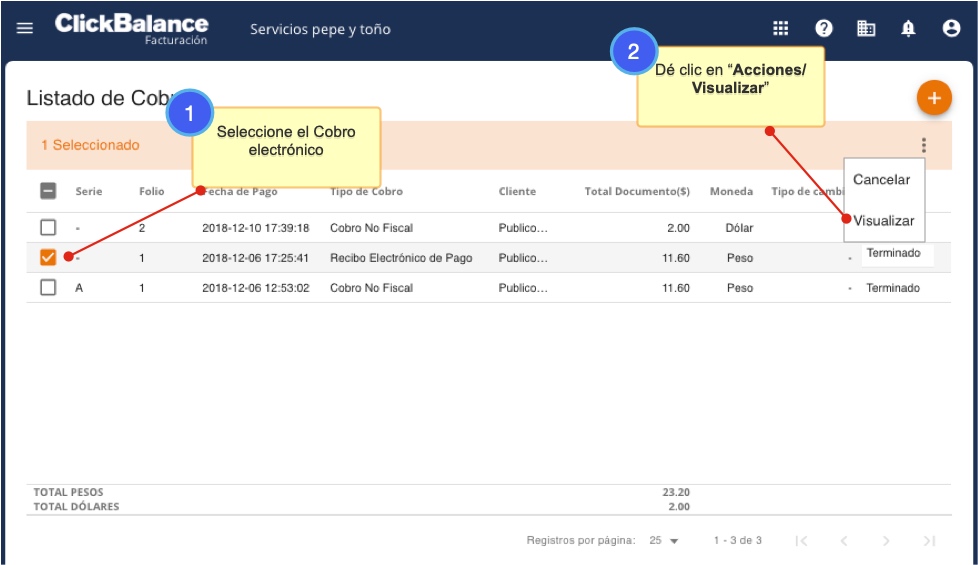Toggle the select-all header checkbox
The height and width of the screenshot is (565, 978).
(x=48, y=191)
